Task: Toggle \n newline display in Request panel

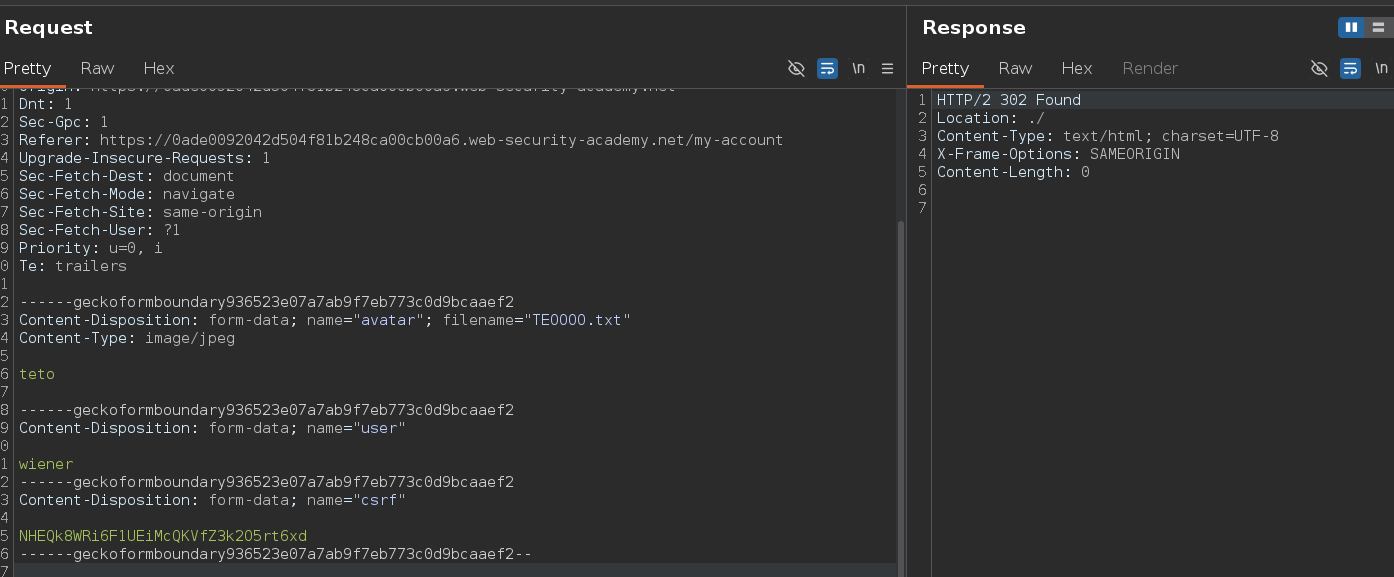Action: pyautogui.click(x=858, y=68)
